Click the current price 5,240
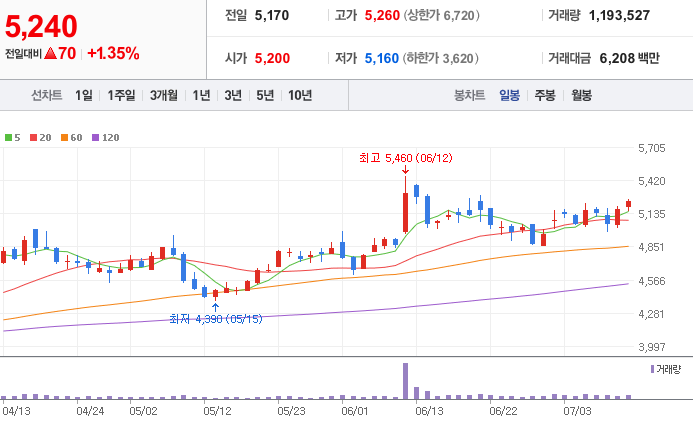The width and height of the screenshot is (693, 435). click(41, 26)
